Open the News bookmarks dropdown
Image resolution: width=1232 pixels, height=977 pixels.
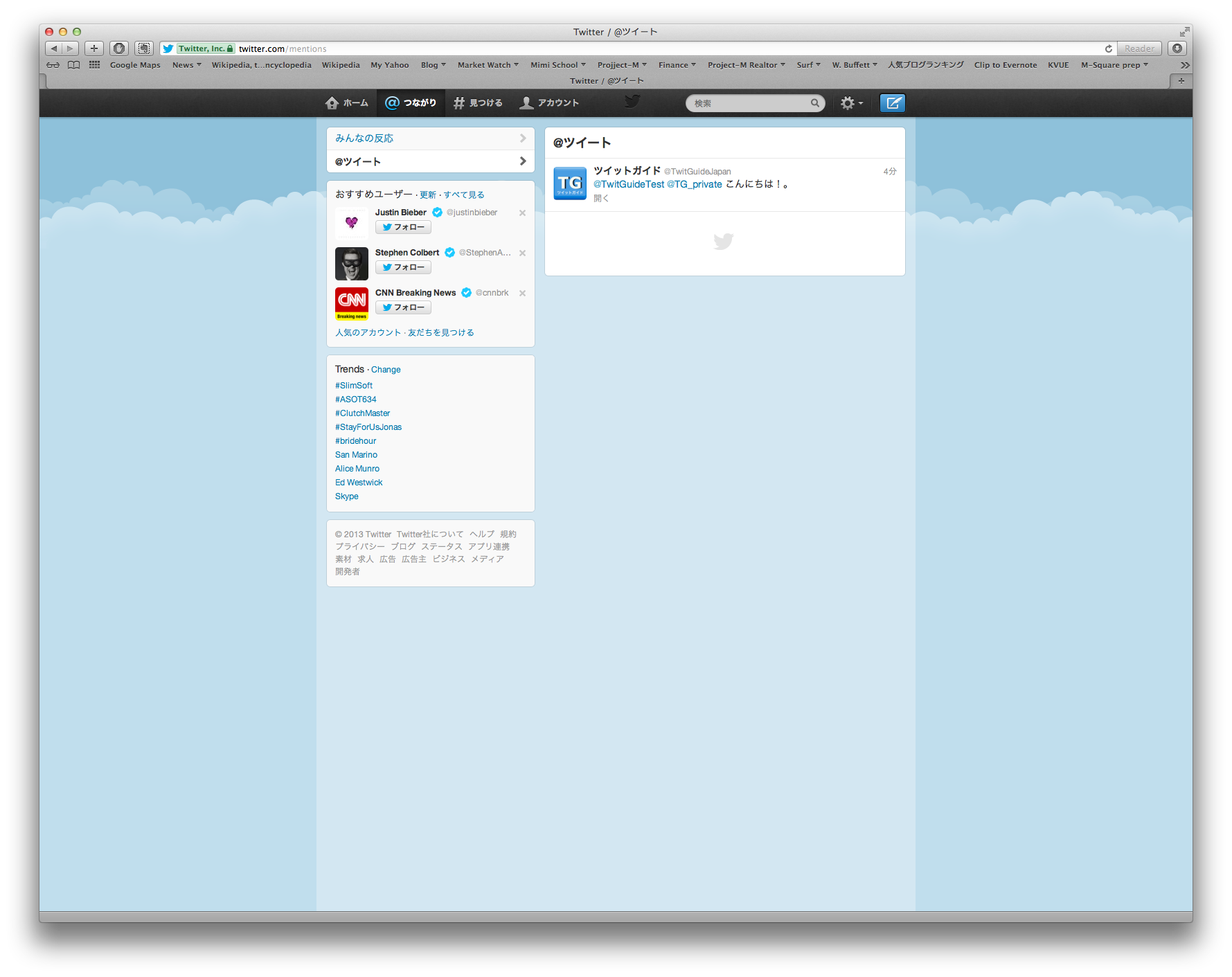pos(187,65)
